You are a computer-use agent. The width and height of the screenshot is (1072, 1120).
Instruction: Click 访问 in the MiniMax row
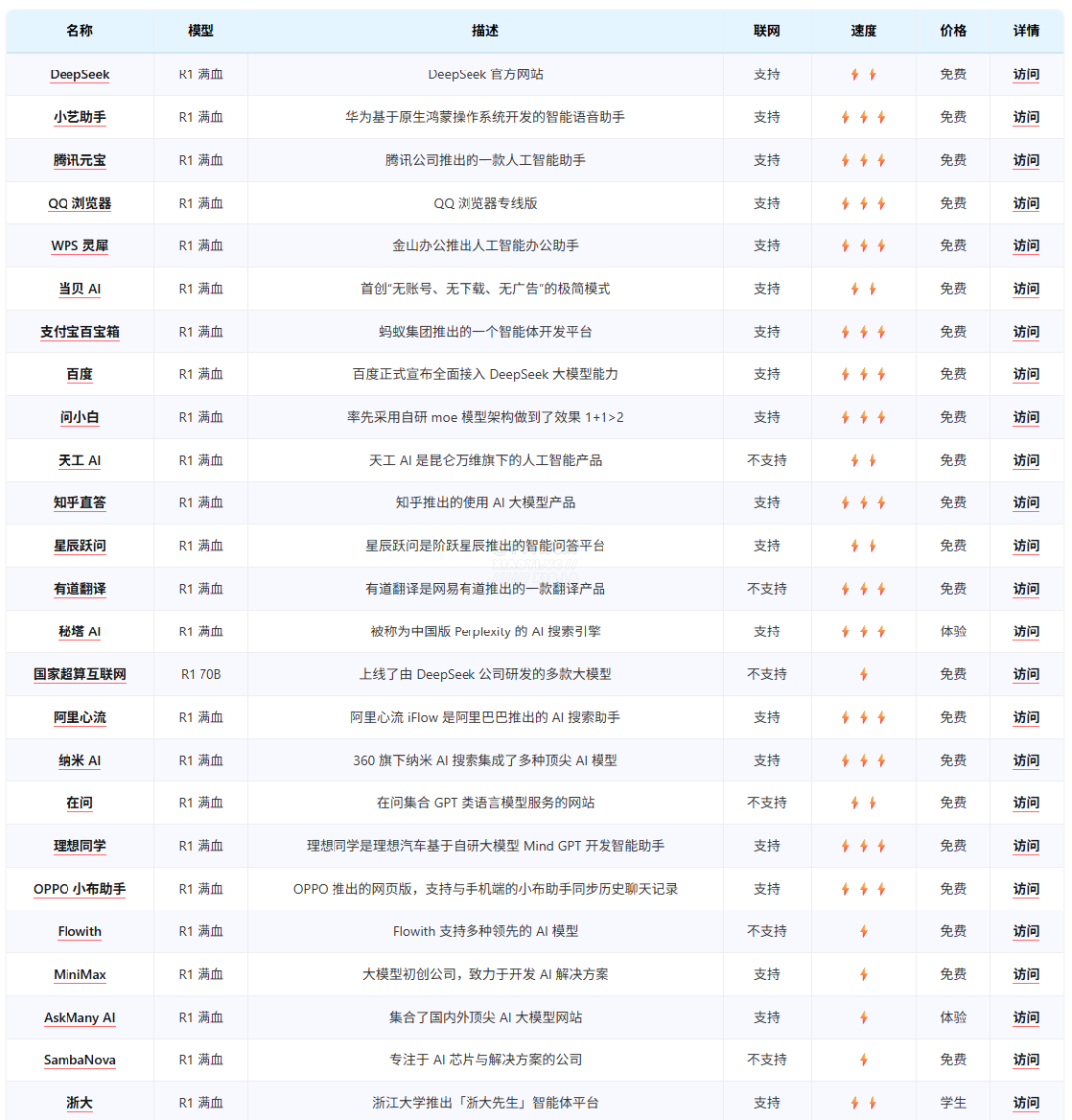point(1026,974)
